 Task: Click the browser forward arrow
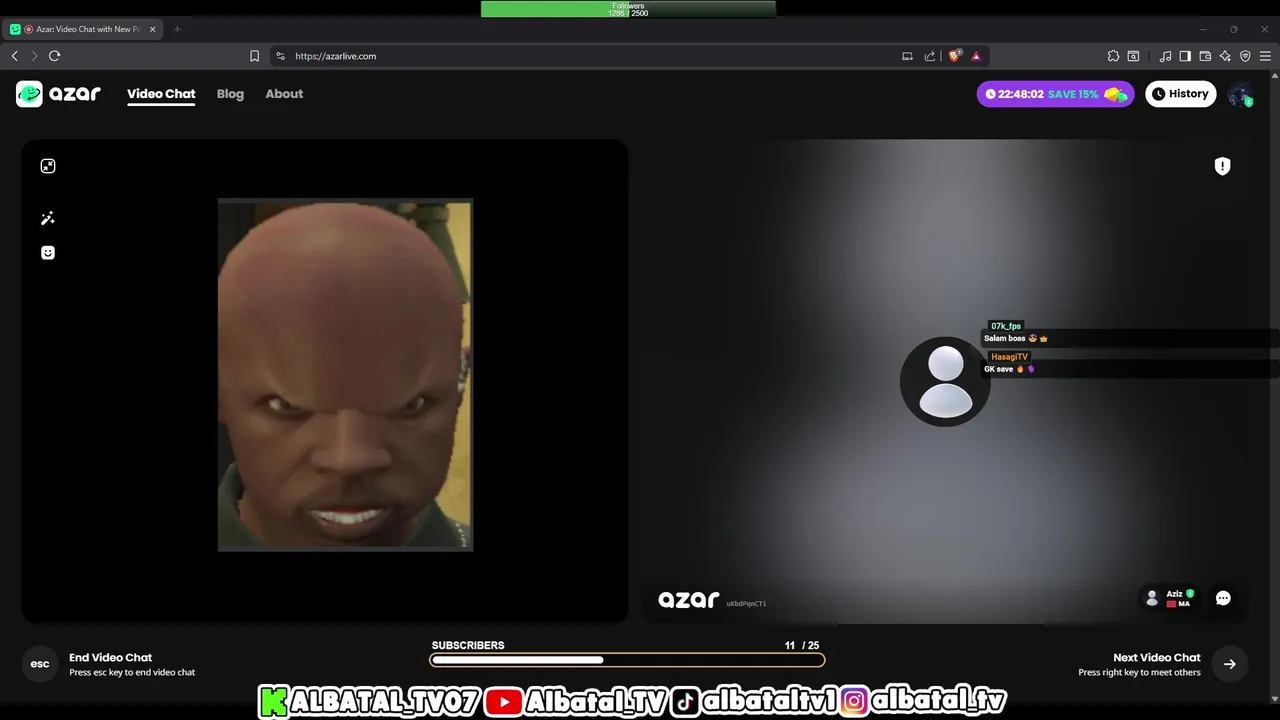pos(34,56)
